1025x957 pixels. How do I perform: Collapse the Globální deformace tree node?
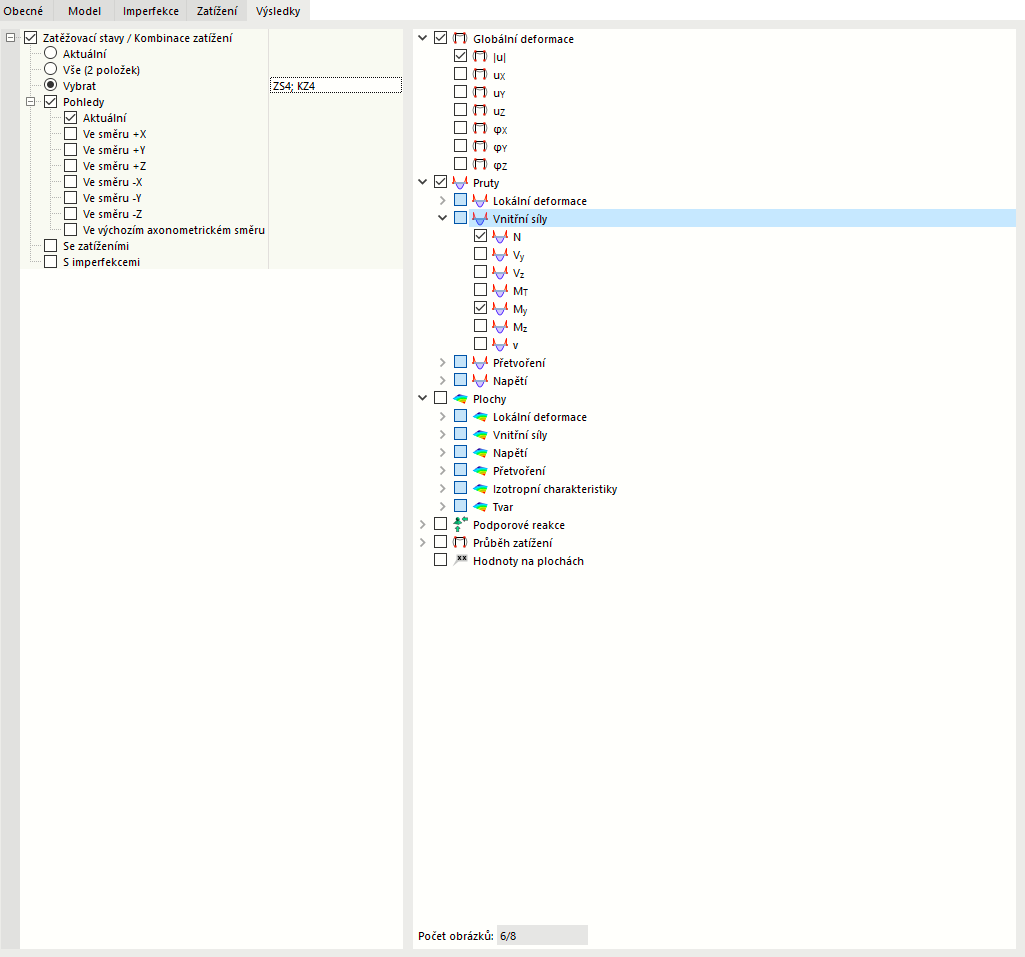click(x=422, y=38)
